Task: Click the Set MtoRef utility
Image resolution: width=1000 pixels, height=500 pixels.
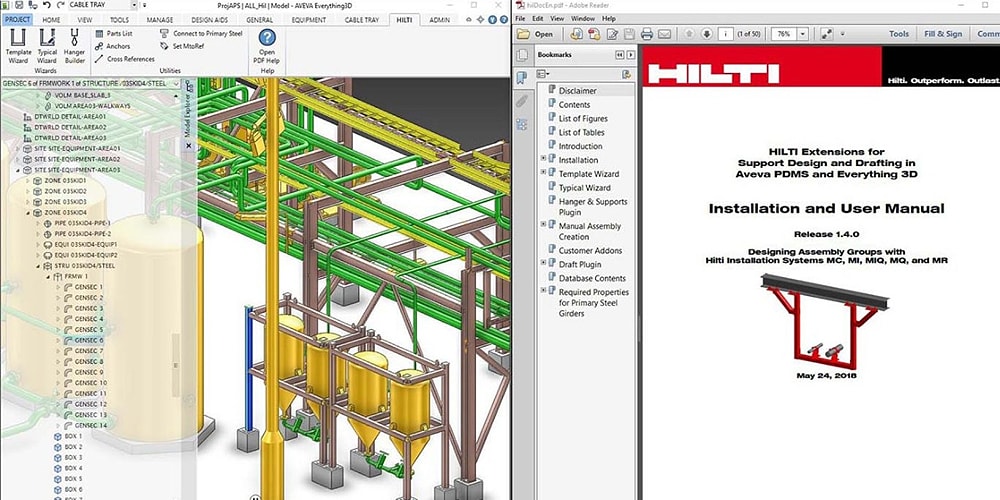Action: tap(182, 46)
